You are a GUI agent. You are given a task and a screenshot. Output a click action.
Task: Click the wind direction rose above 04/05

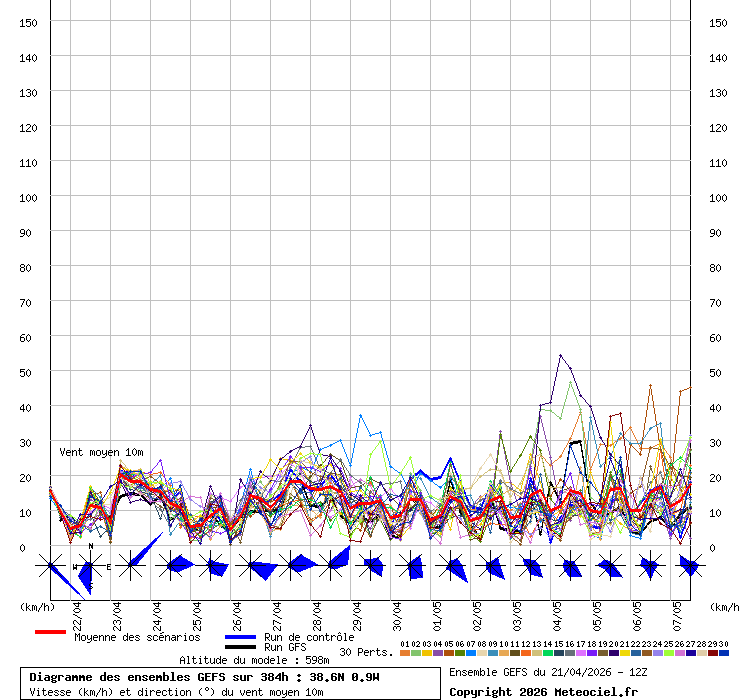(569, 567)
